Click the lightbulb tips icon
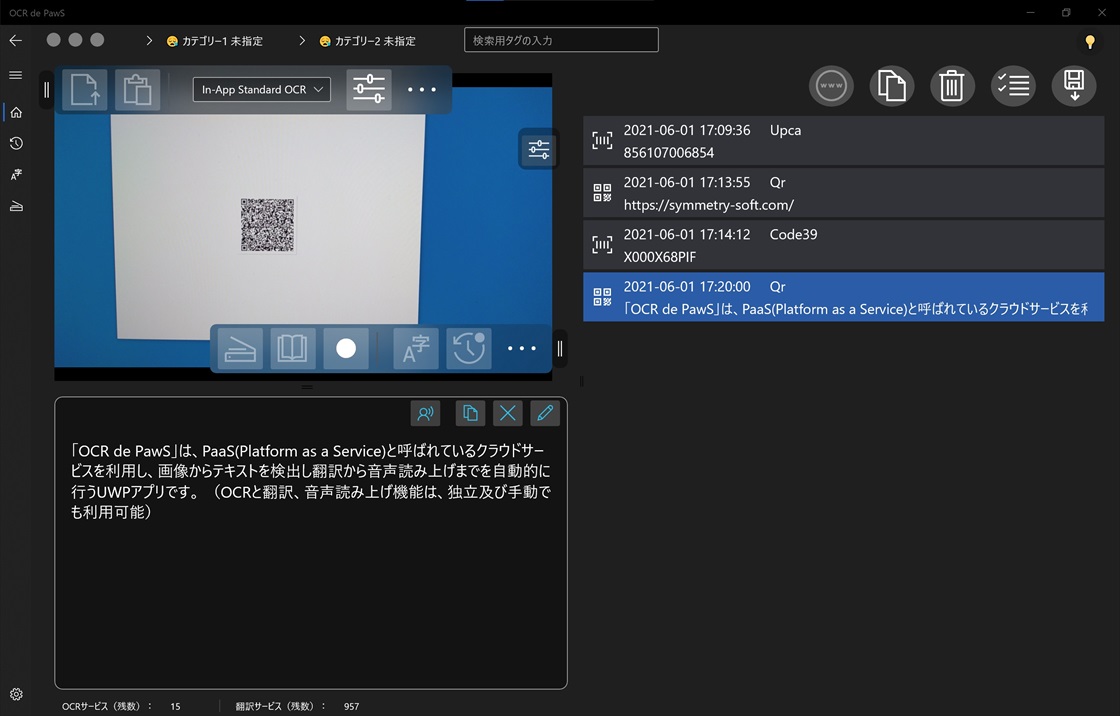This screenshot has height=716, width=1120. pos(1090,41)
